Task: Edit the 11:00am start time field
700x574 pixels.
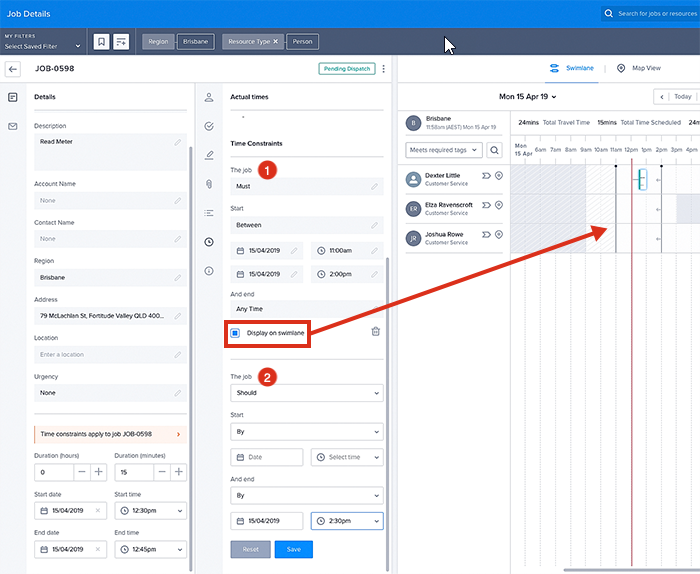Action: coord(347,251)
